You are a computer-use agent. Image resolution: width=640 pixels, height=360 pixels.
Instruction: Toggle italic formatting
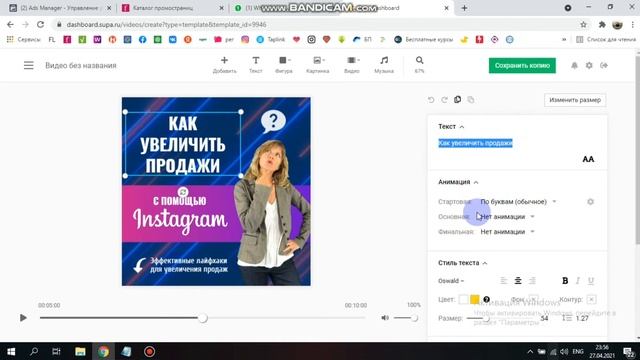click(x=578, y=281)
